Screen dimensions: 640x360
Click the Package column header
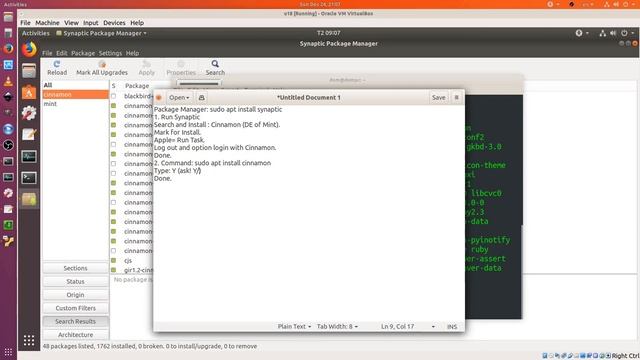[137, 86]
